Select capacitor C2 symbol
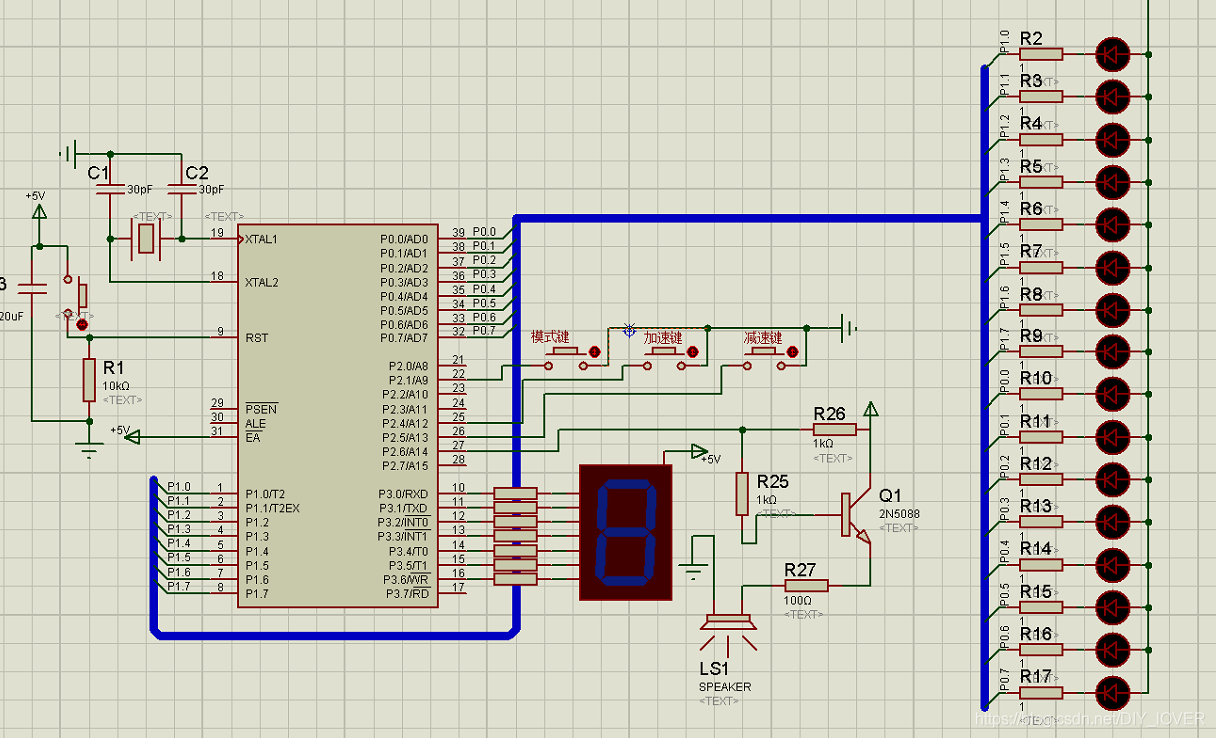 (x=181, y=190)
